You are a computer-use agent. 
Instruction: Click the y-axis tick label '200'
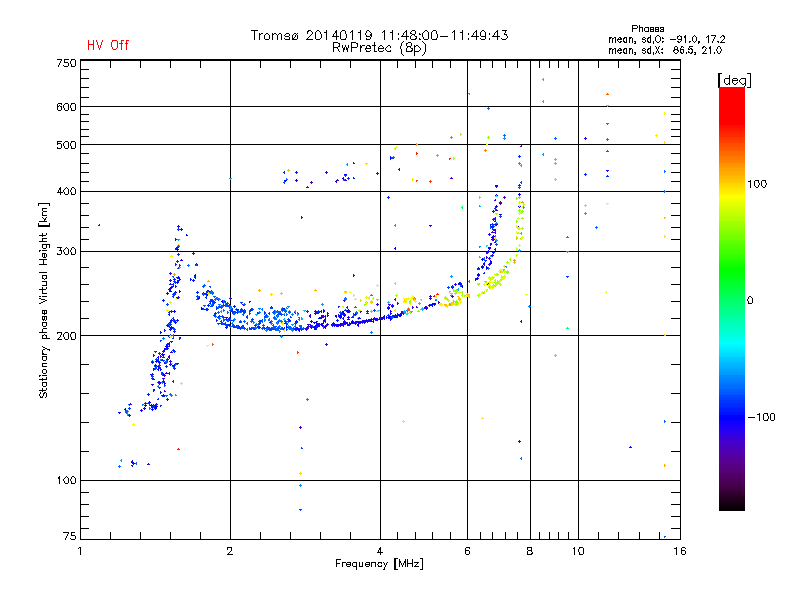point(67,336)
